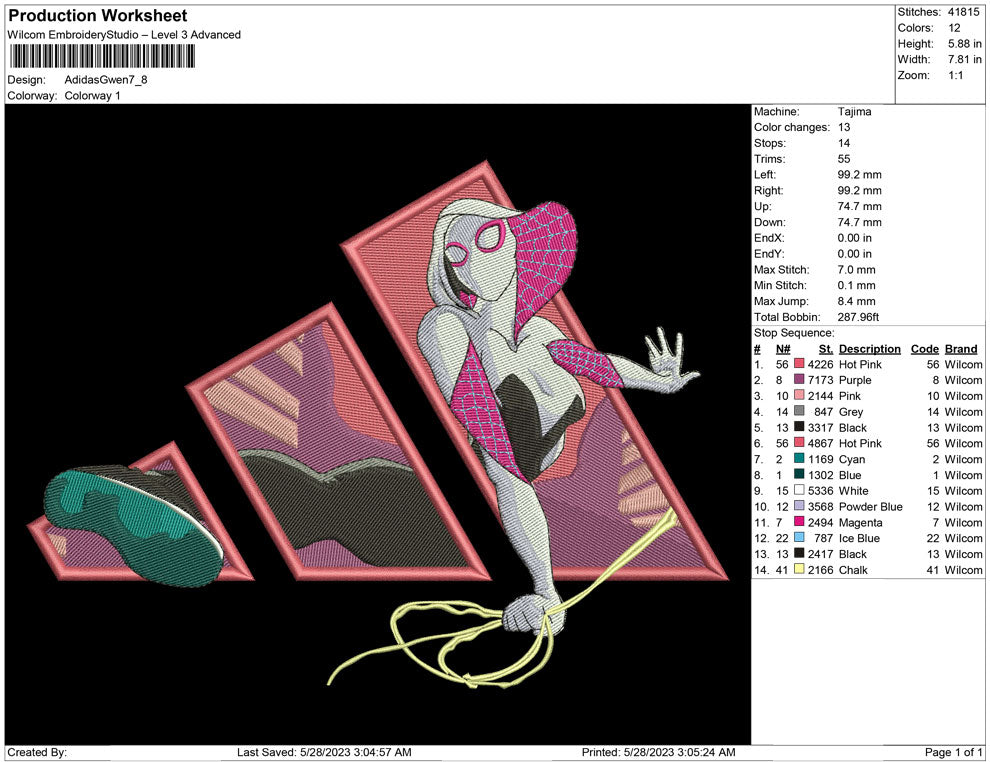Click the 'Description' column header
990x762 pixels.
(869, 348)
